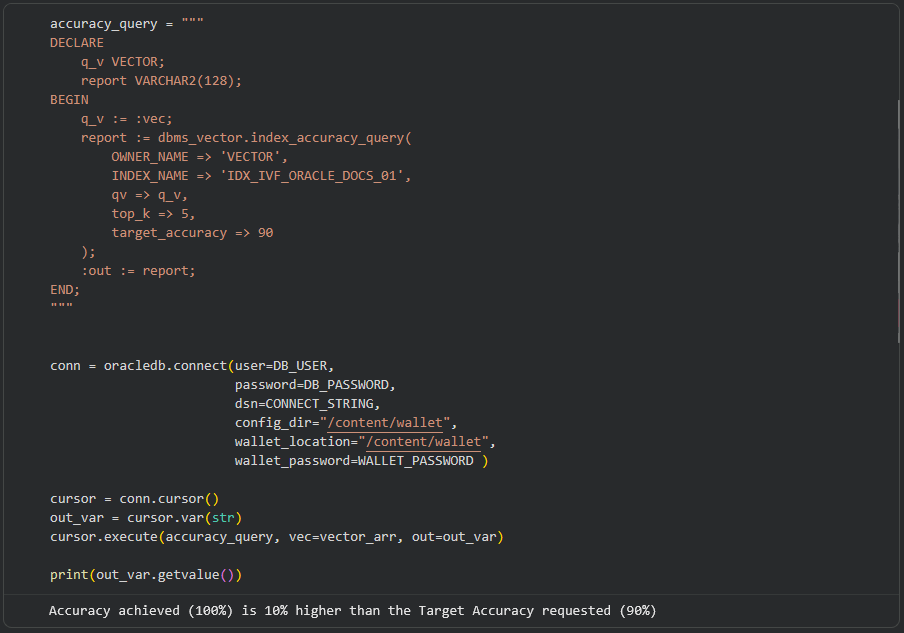
Task: Click the cursor.execute statement line
Action: pyautogui.click(x=276, y=537)
